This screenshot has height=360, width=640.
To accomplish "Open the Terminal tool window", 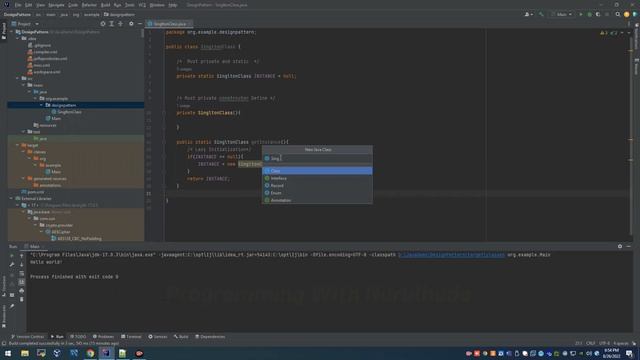I will coord(131,337).
